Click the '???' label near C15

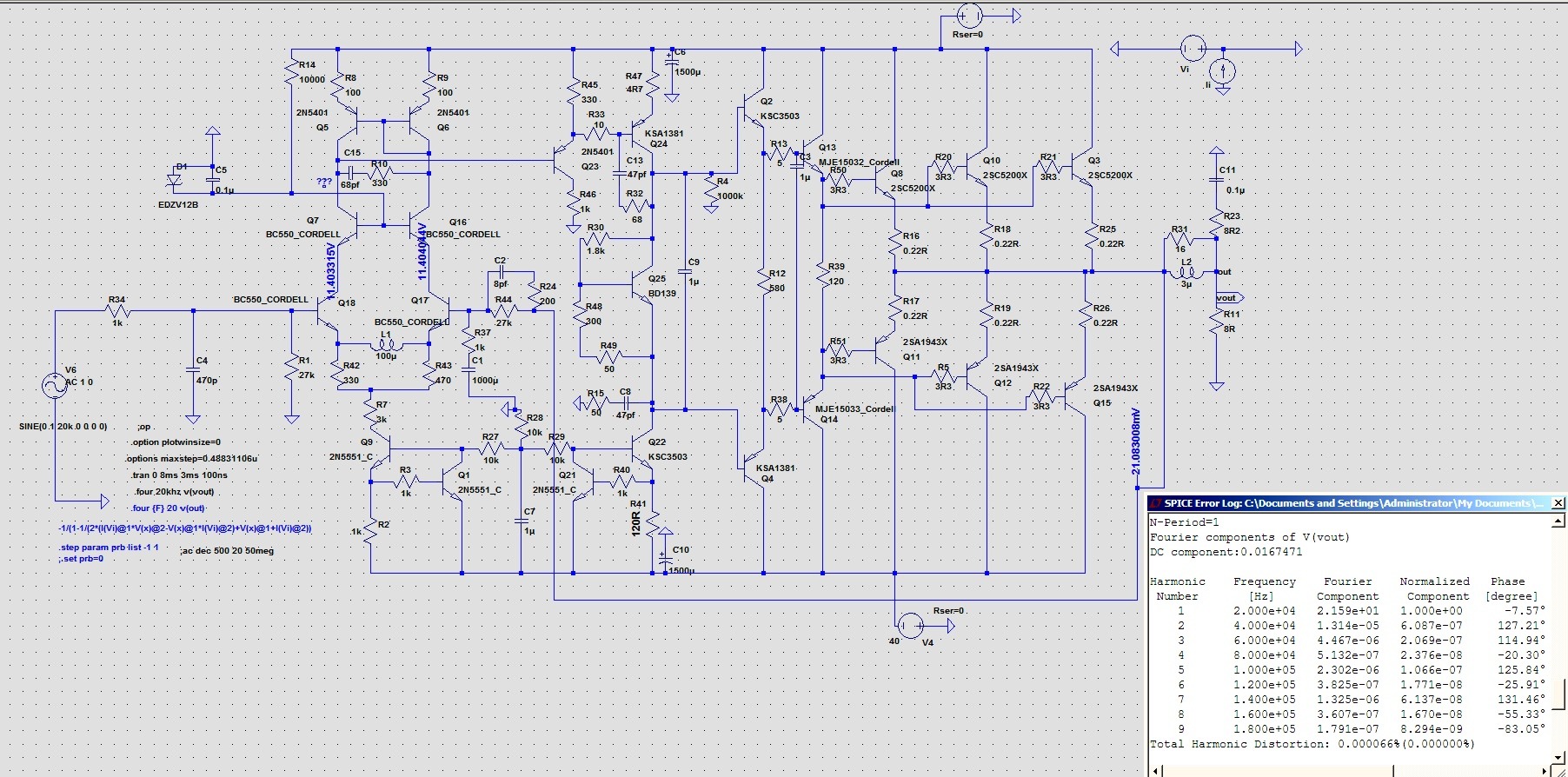(324, 182)
